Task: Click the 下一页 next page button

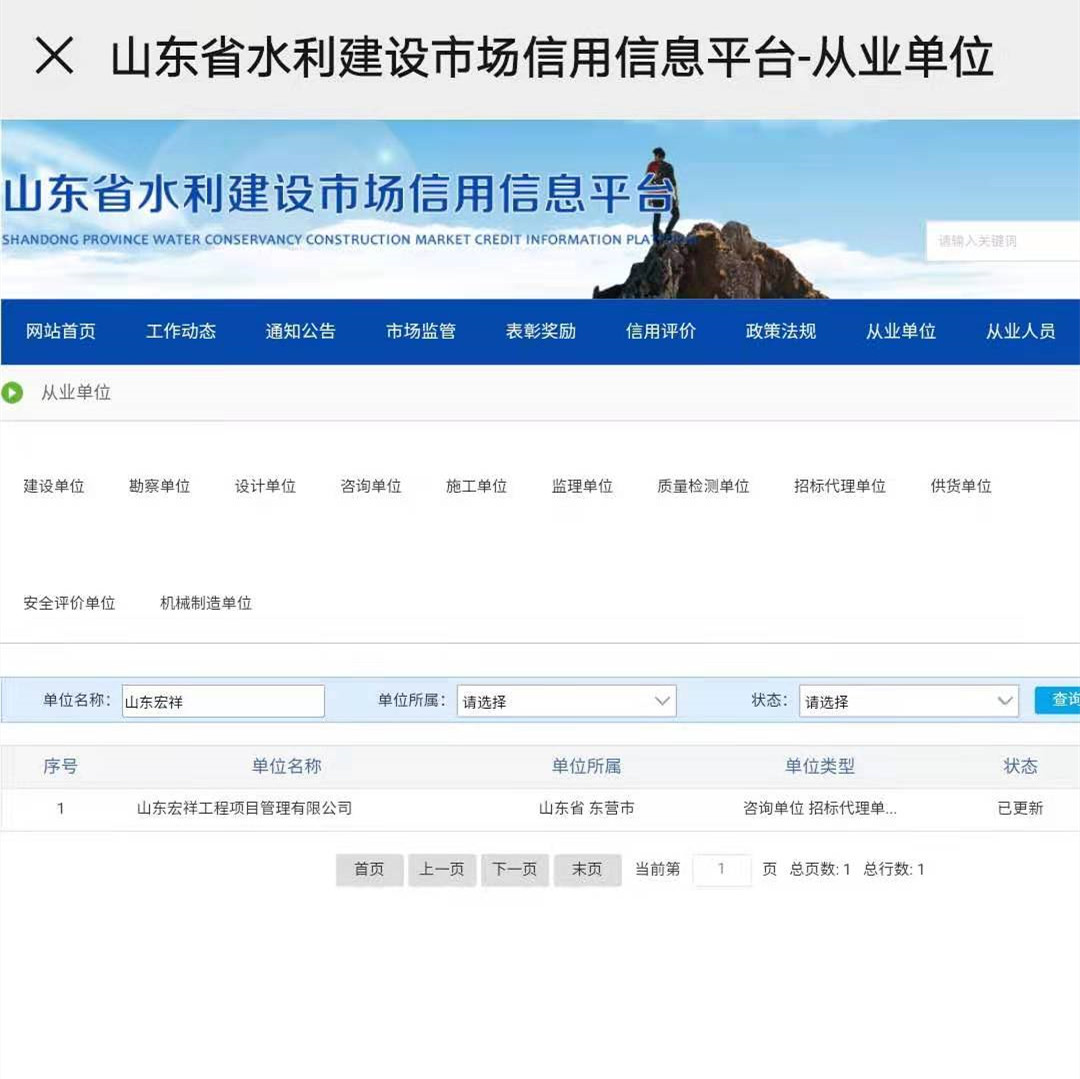Action: point(515,870)
